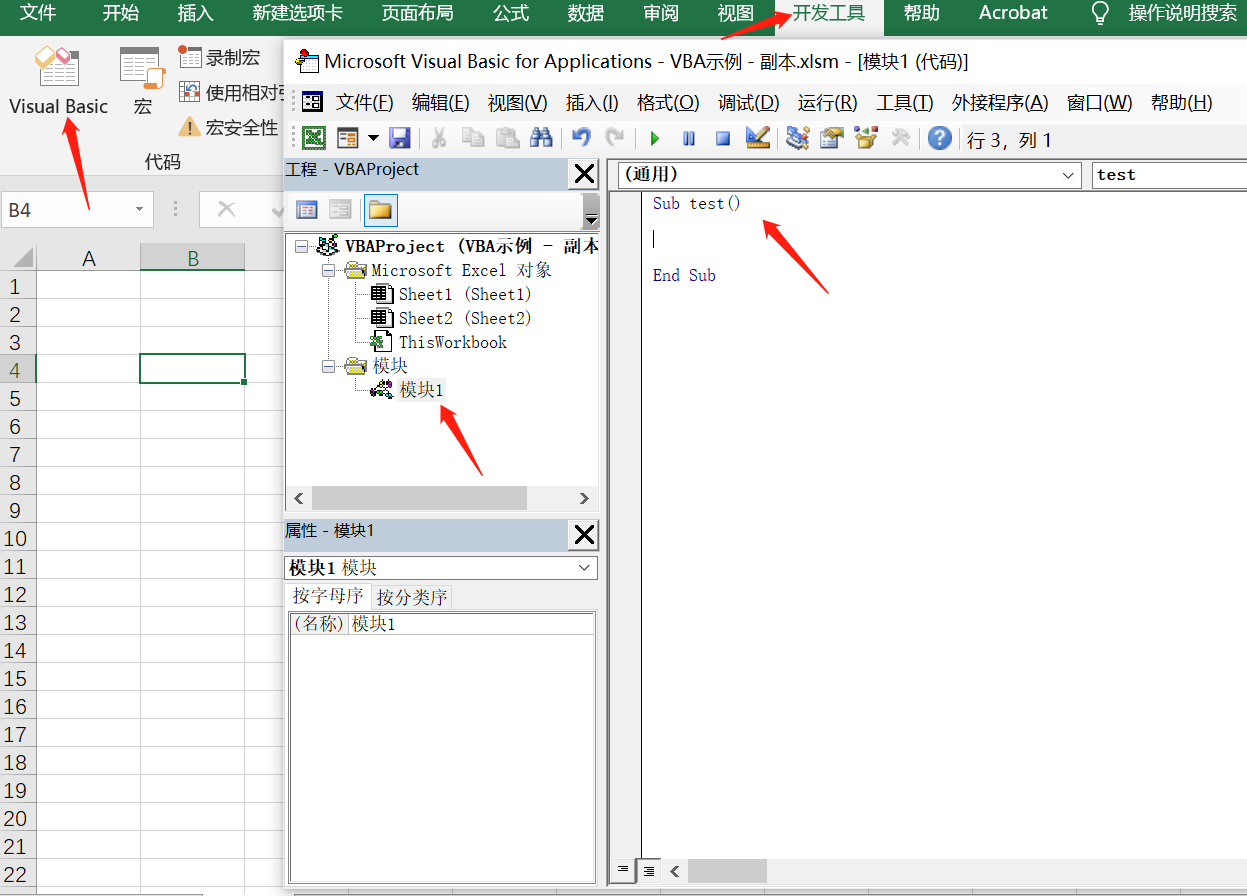
Task: Select the 按分类序 properties tab
Action: [412, 598]
